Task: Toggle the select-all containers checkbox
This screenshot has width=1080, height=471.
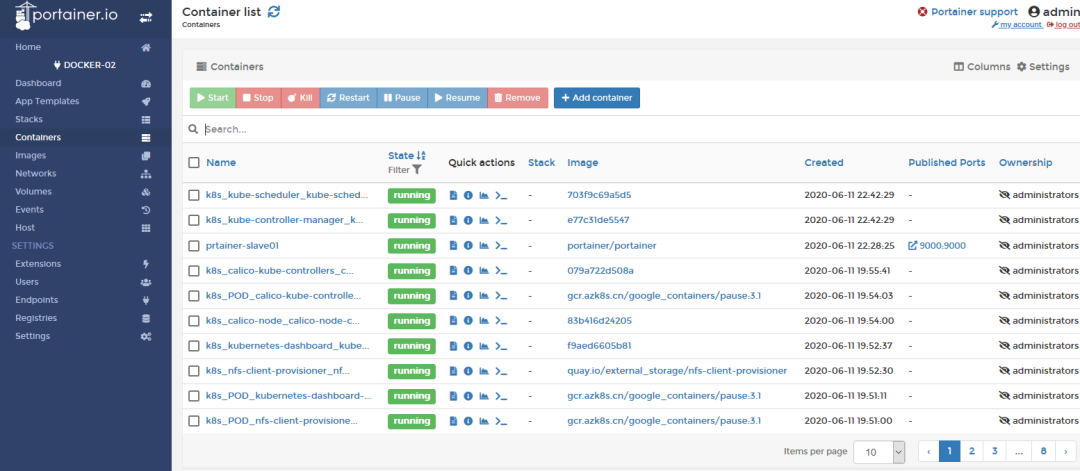Action: (x=194, y=163)
